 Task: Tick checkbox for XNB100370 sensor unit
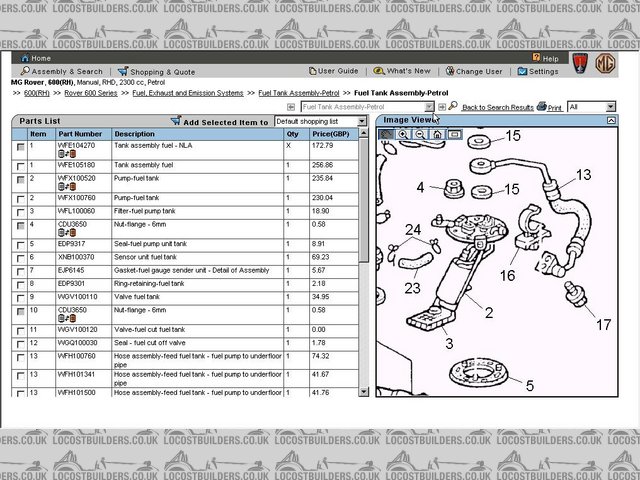[x=20, y=259]
